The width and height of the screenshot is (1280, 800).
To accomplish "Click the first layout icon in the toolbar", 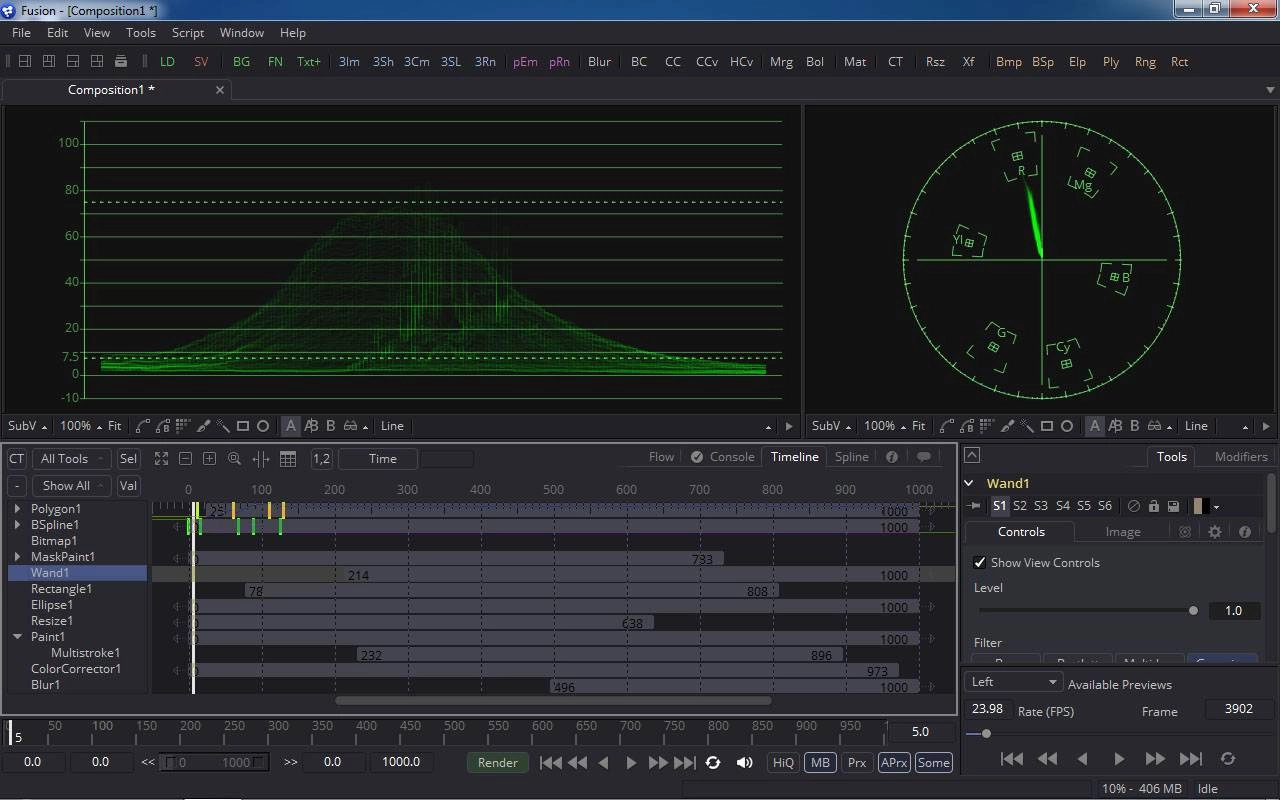I will click(25, 61).
